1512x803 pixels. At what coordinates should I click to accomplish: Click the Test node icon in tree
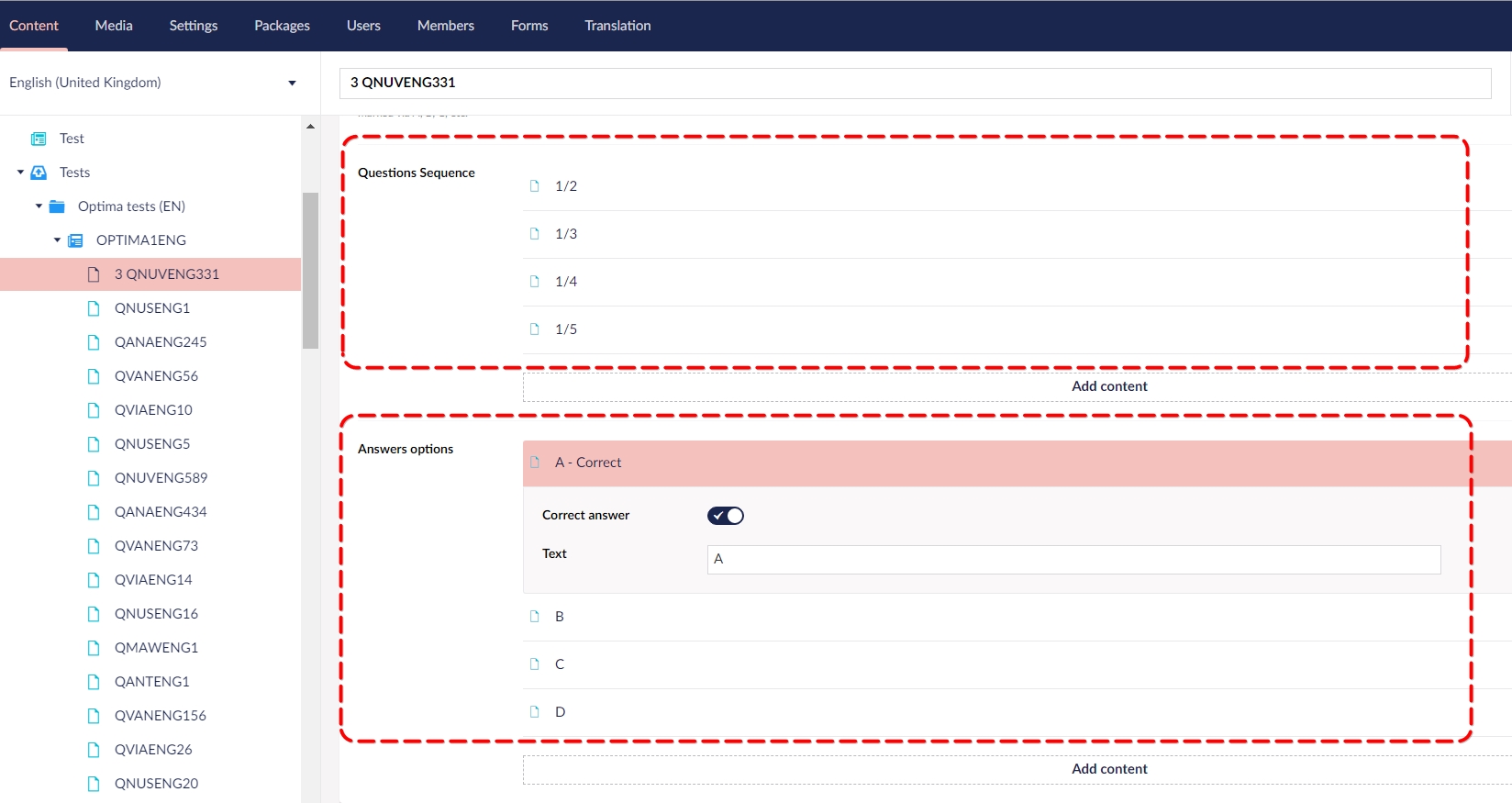(x=39, y=139)
